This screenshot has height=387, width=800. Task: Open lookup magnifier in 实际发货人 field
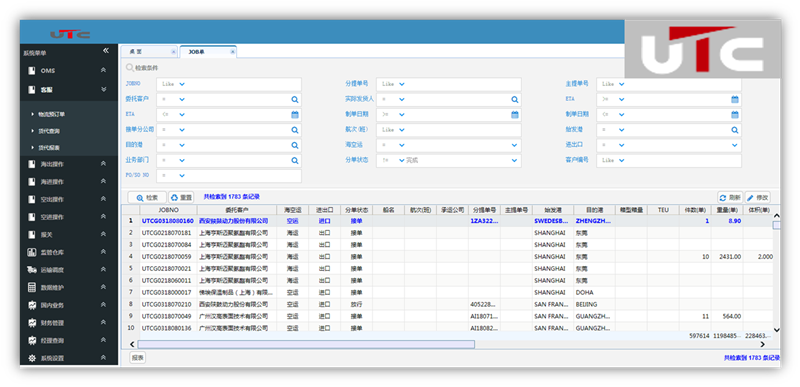pyautogui.click(x=515, y=99)
